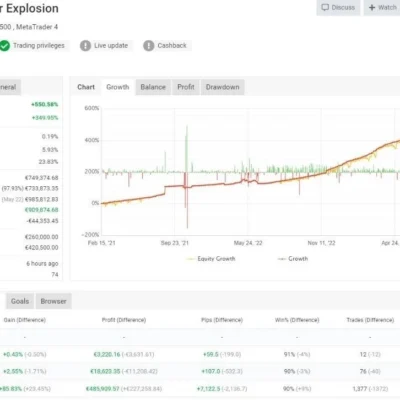Click the green Trading privileges checkmark icon
Screen dimensions: 400x400
tap(5, 46)
